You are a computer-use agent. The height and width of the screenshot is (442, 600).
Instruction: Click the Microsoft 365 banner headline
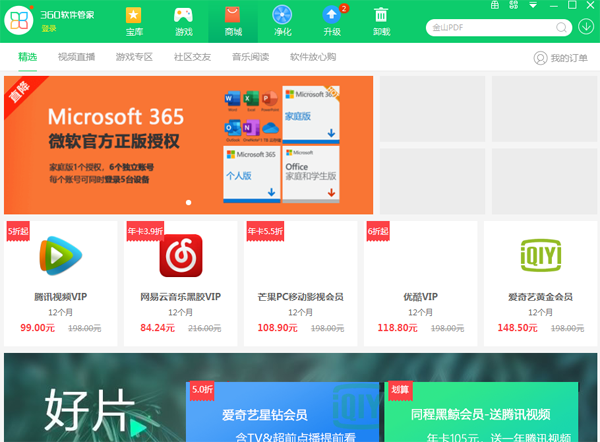[116, 117]
